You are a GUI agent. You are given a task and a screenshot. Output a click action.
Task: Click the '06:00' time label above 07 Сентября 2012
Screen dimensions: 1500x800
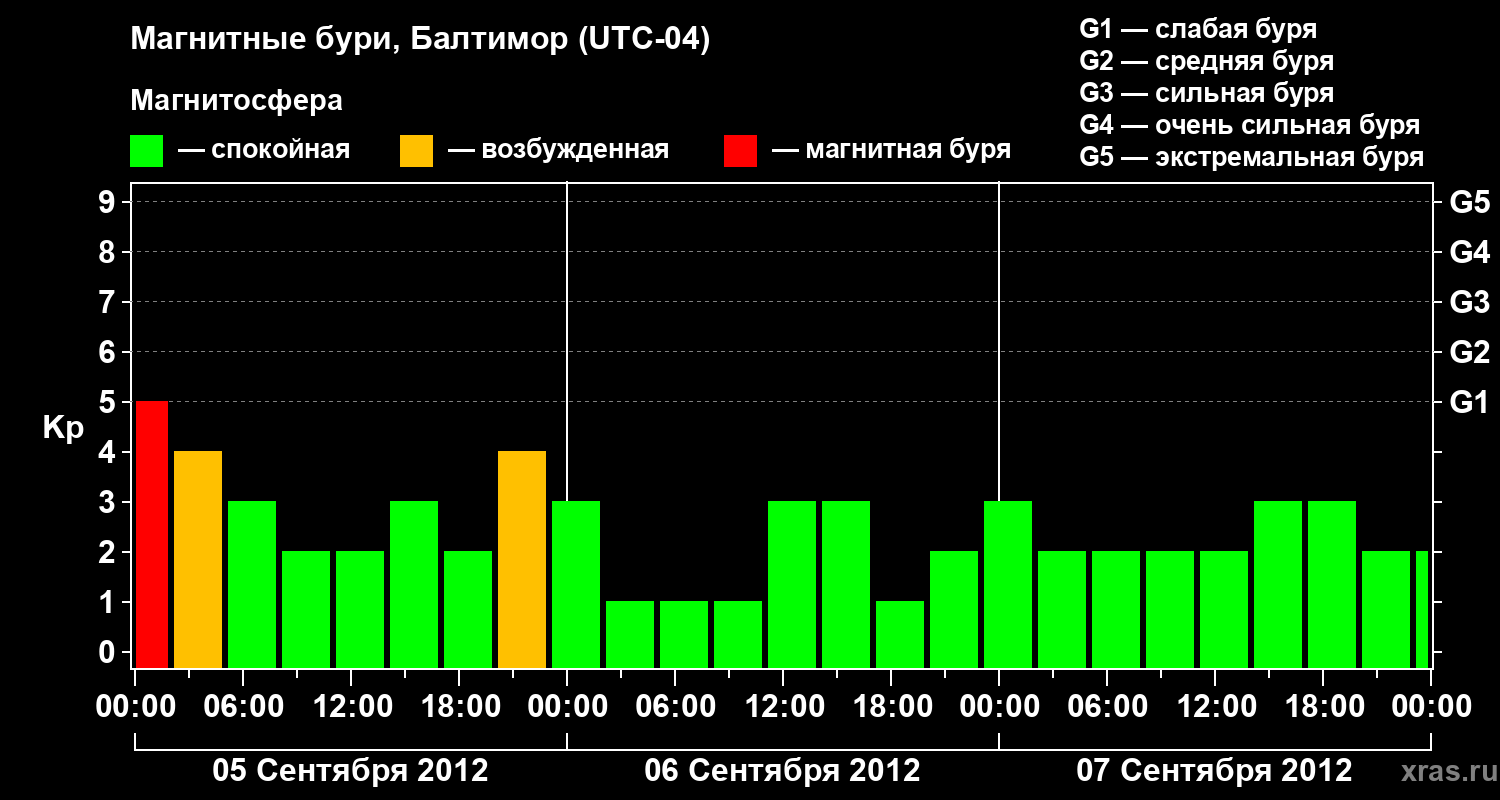[1108, 707]
